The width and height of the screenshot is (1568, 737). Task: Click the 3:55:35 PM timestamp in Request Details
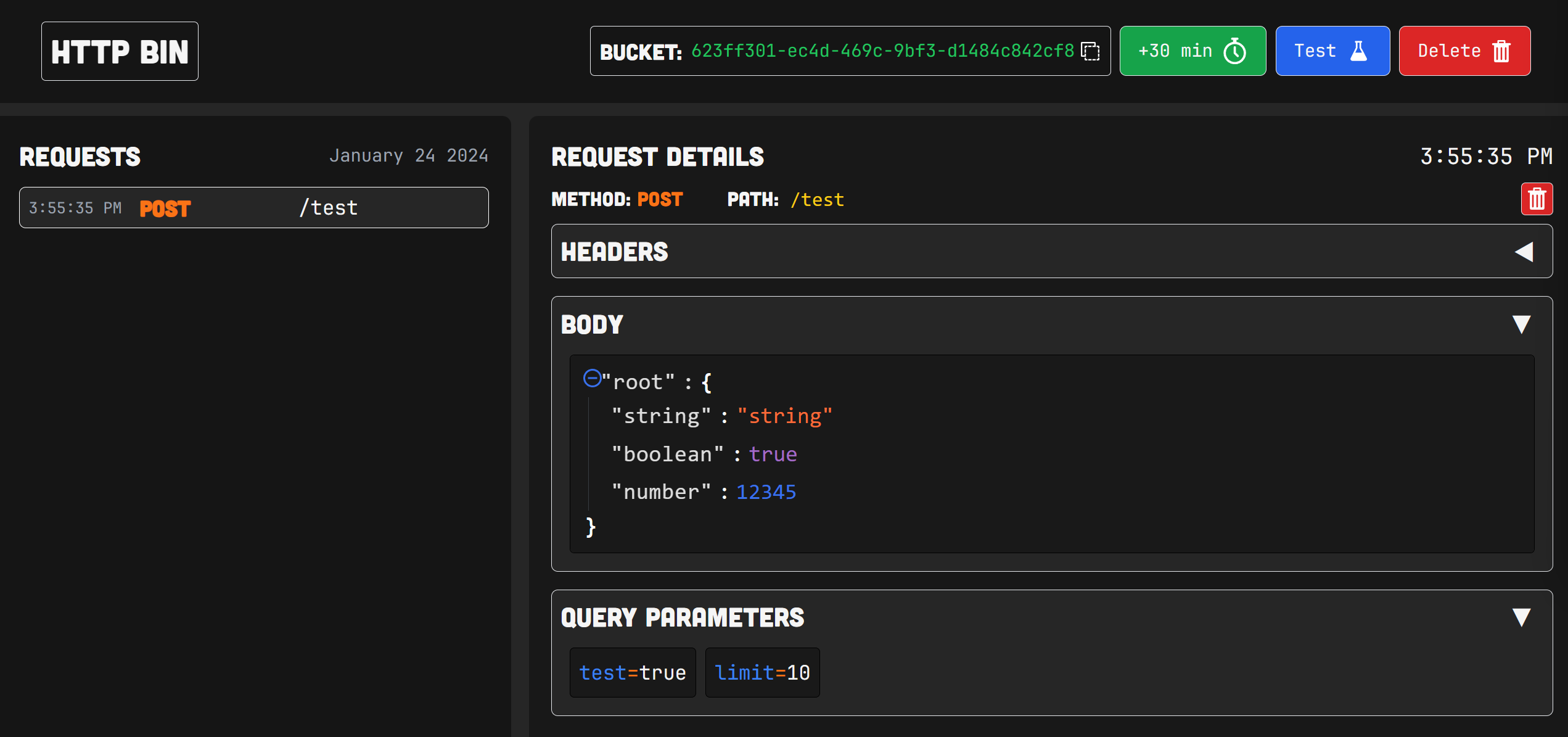click(x=1486, y=157)
